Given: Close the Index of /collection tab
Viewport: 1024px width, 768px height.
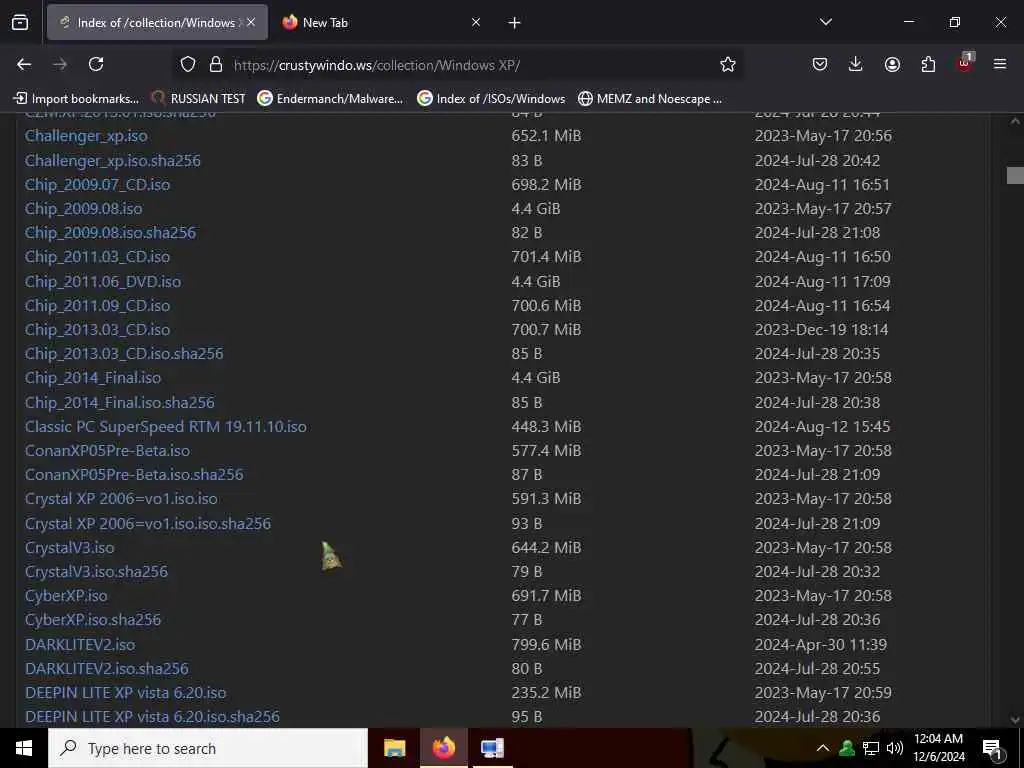Looking at the screenshot, I should tap(251, 22).
